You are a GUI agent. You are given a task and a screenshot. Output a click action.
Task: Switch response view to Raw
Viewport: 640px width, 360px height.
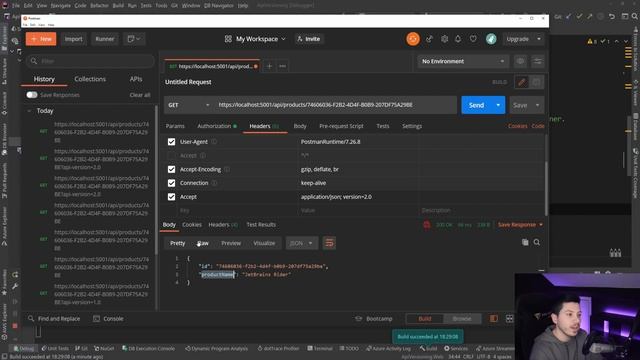[x=202, y=243]
